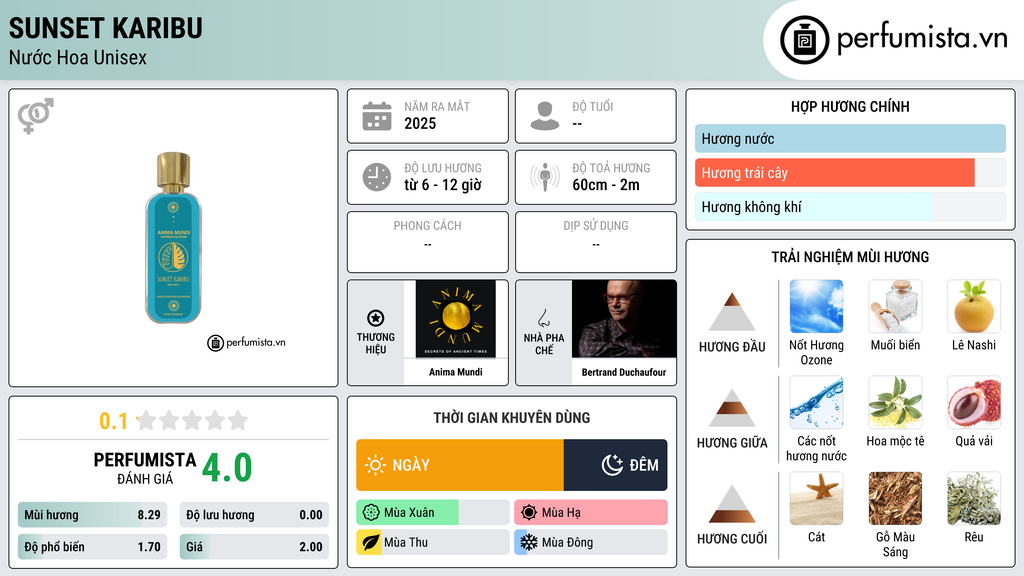Viewport: 1024px width, 576px height.
Task: Click the sillage value 60cm - 2m
Action: [x=606, y=185]
